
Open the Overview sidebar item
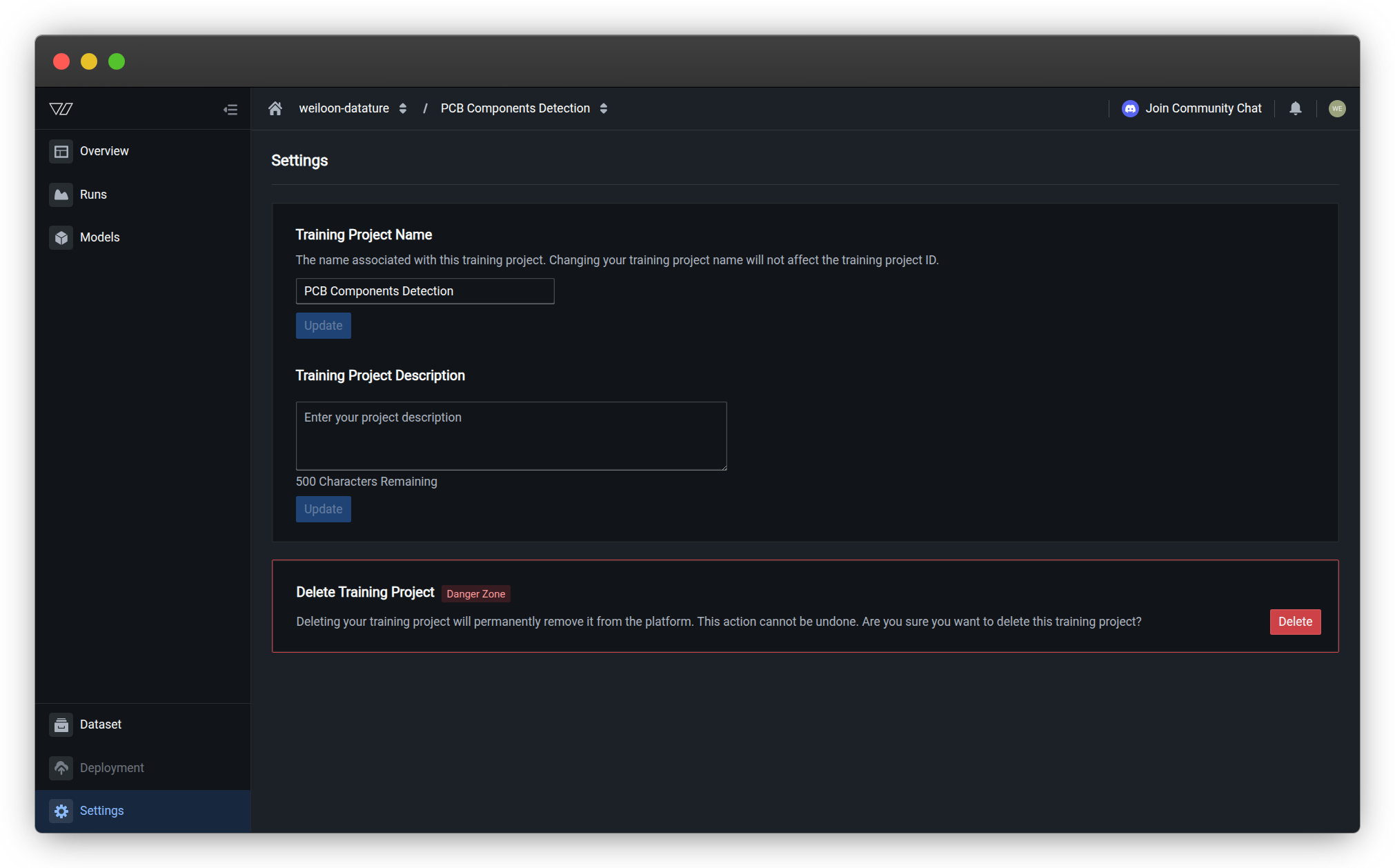pos(104,151)
